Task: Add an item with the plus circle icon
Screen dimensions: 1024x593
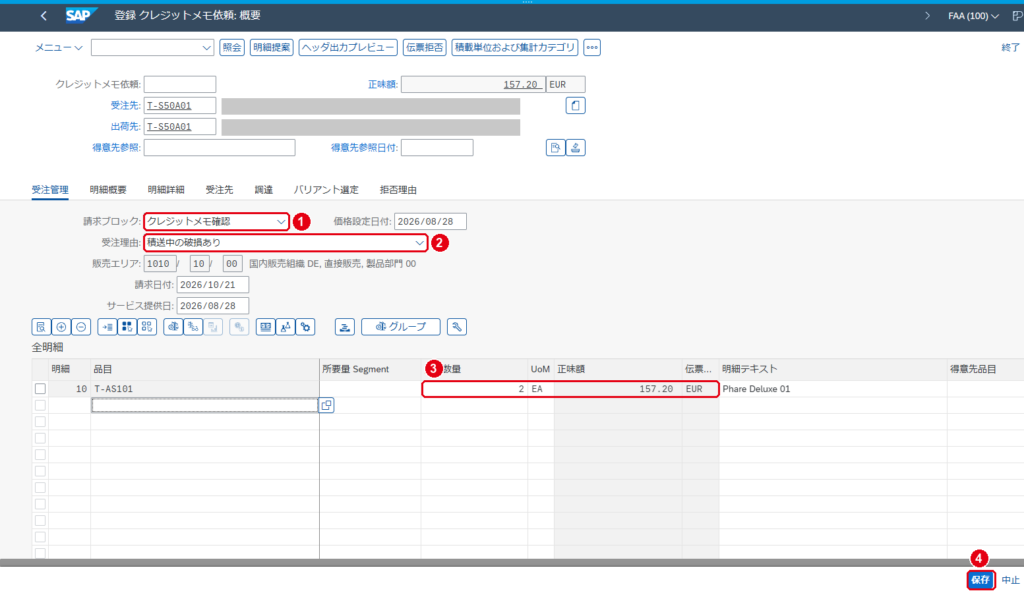Action: click(x=61, y=327)
